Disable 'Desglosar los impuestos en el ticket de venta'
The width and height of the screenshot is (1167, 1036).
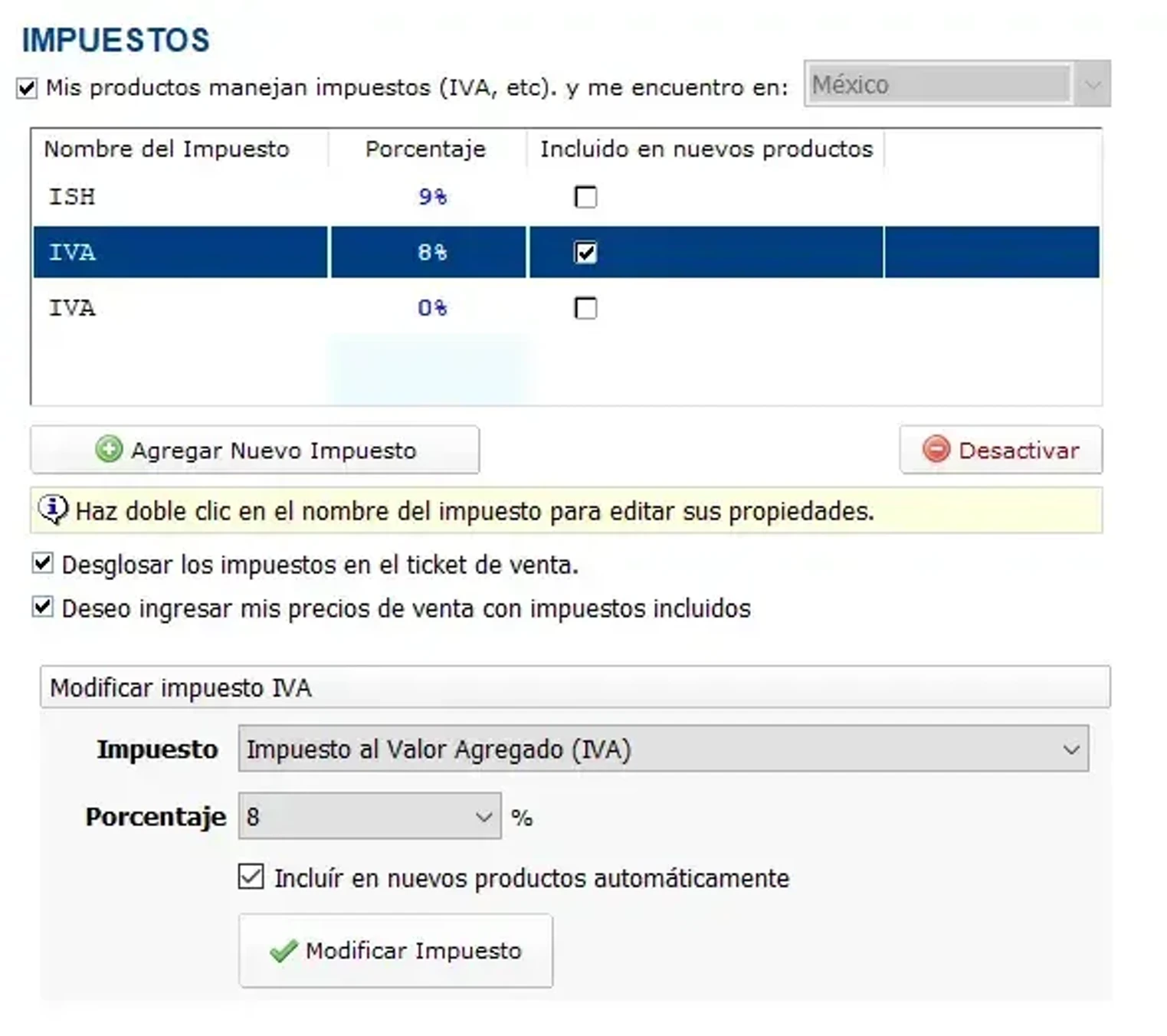(x=41, y=564)
